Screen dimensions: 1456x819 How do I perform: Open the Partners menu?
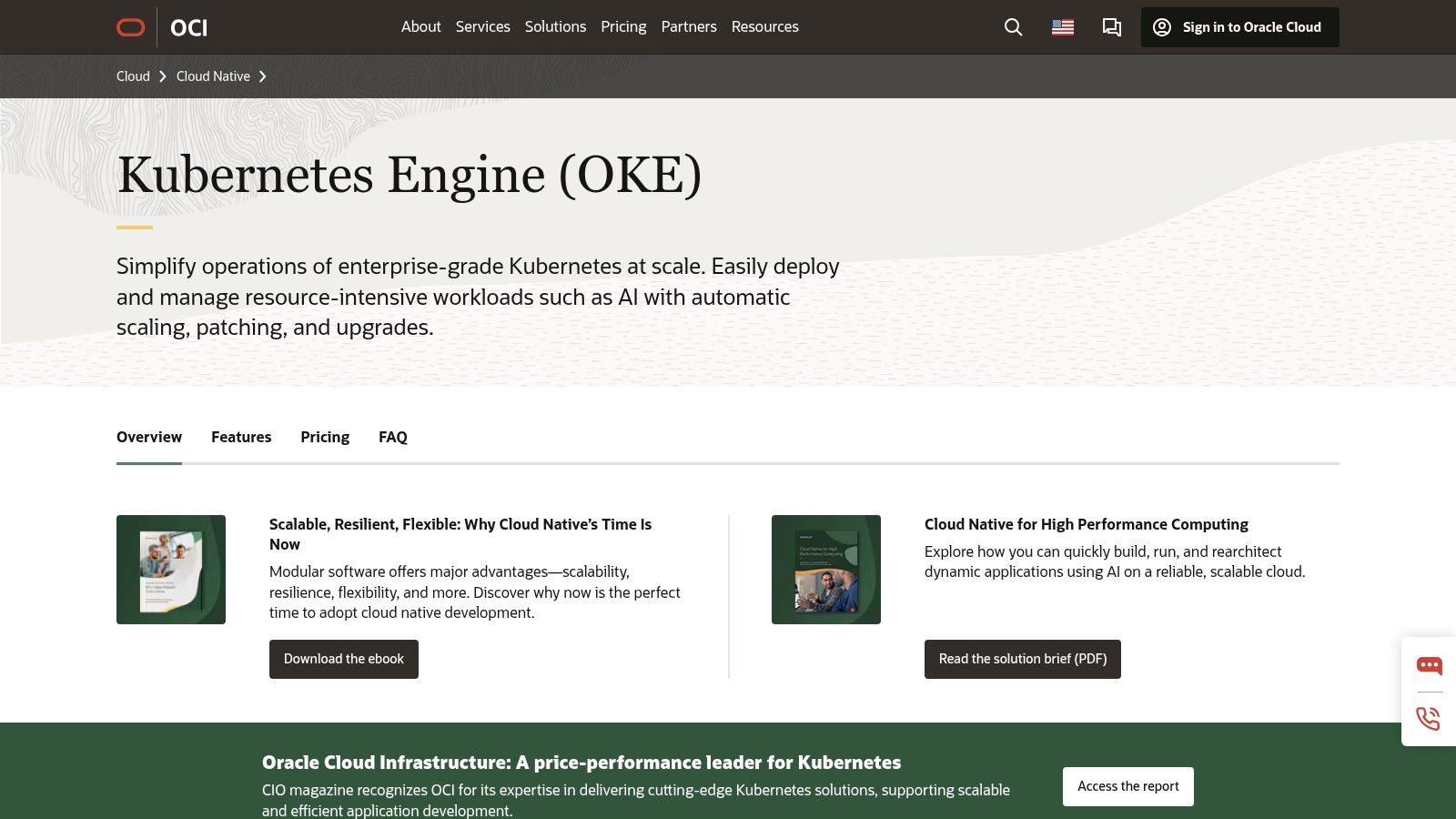pyautogui.click(x=689, y=26)
